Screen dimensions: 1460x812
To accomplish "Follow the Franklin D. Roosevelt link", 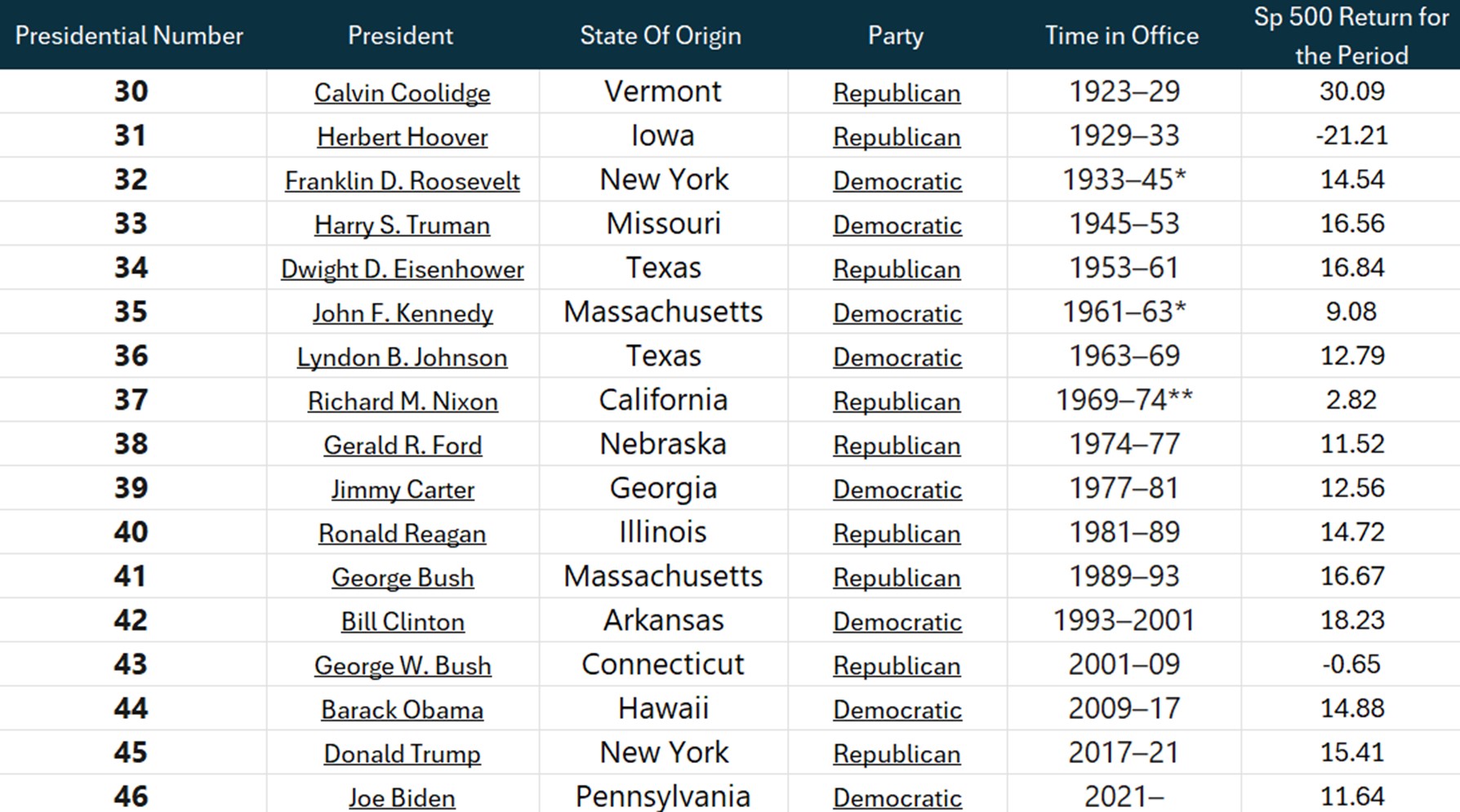I will pos(402,181).
